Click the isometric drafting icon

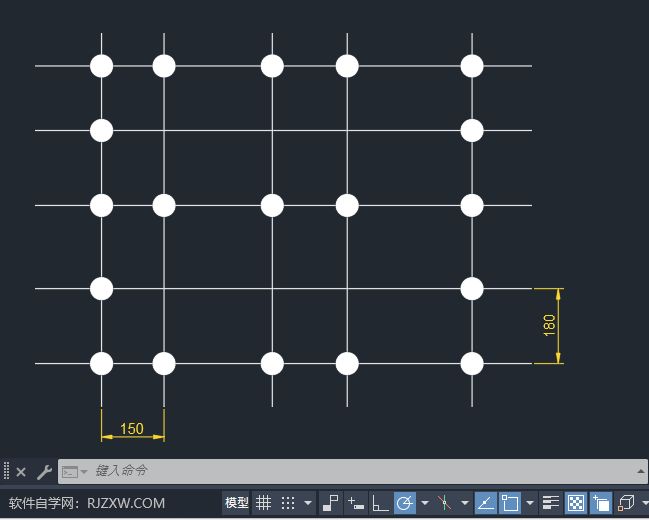tap(445, 502)
